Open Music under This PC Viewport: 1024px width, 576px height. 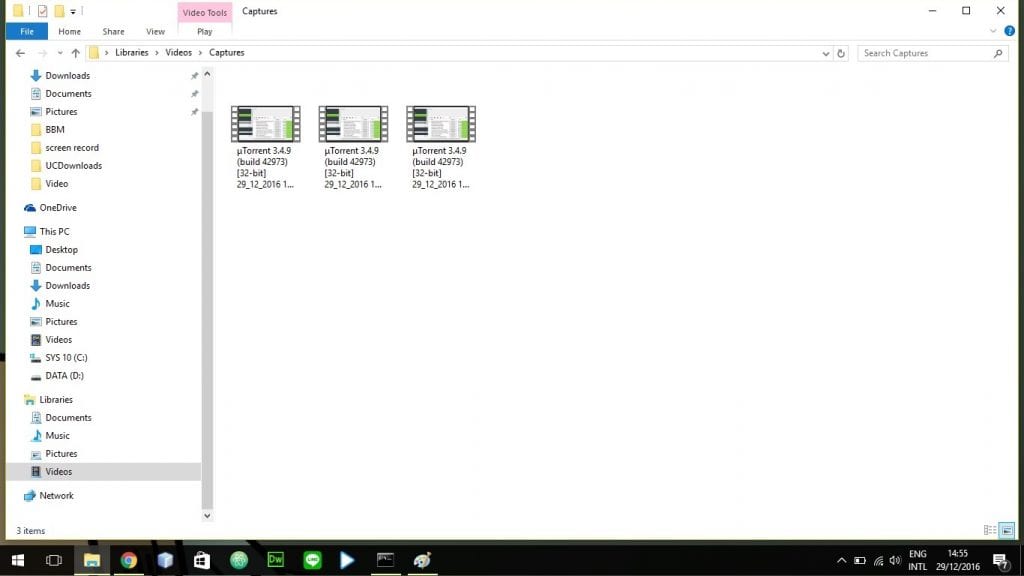[57, 304]
